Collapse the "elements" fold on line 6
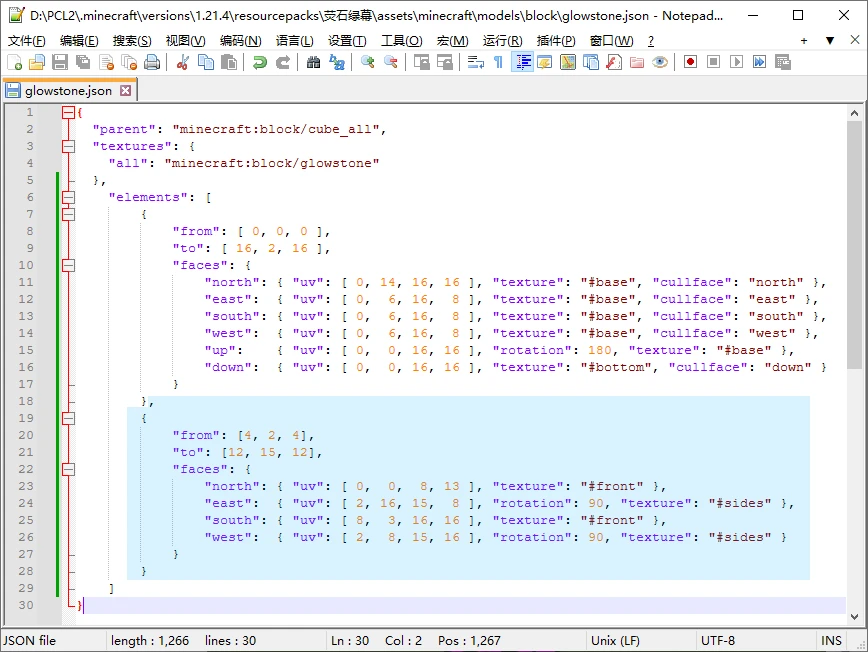The height and width of the screenshot is (652, 868). (x=68, y=197)
